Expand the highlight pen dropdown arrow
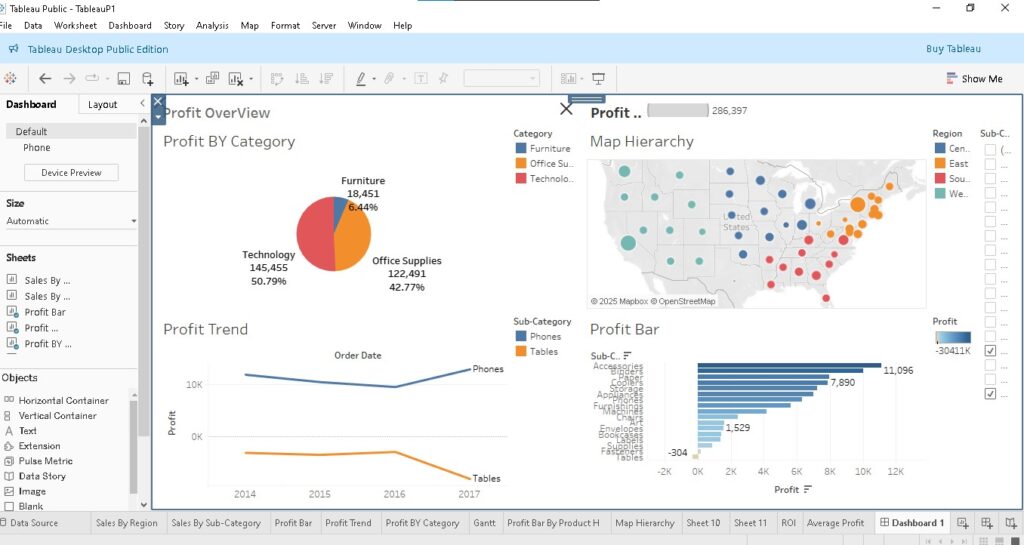 374,79
